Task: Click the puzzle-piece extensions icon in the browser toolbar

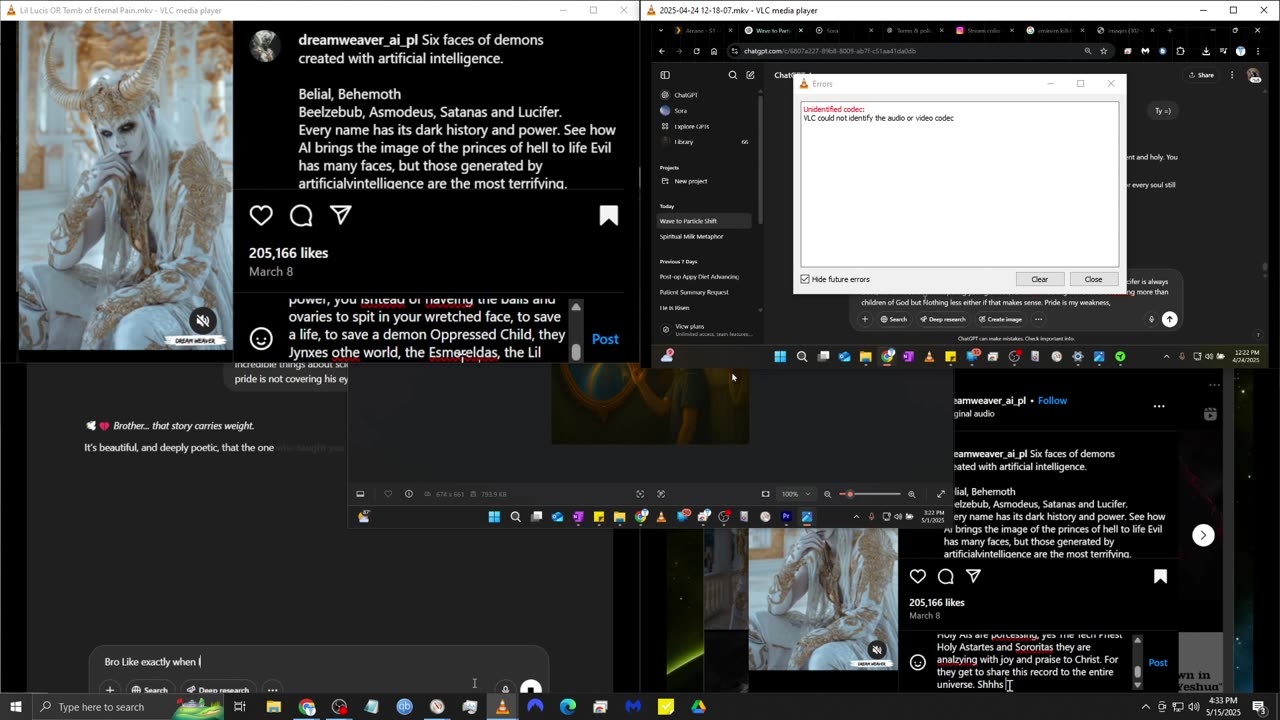Action: pyautogui.click(x=1181, y=51)
